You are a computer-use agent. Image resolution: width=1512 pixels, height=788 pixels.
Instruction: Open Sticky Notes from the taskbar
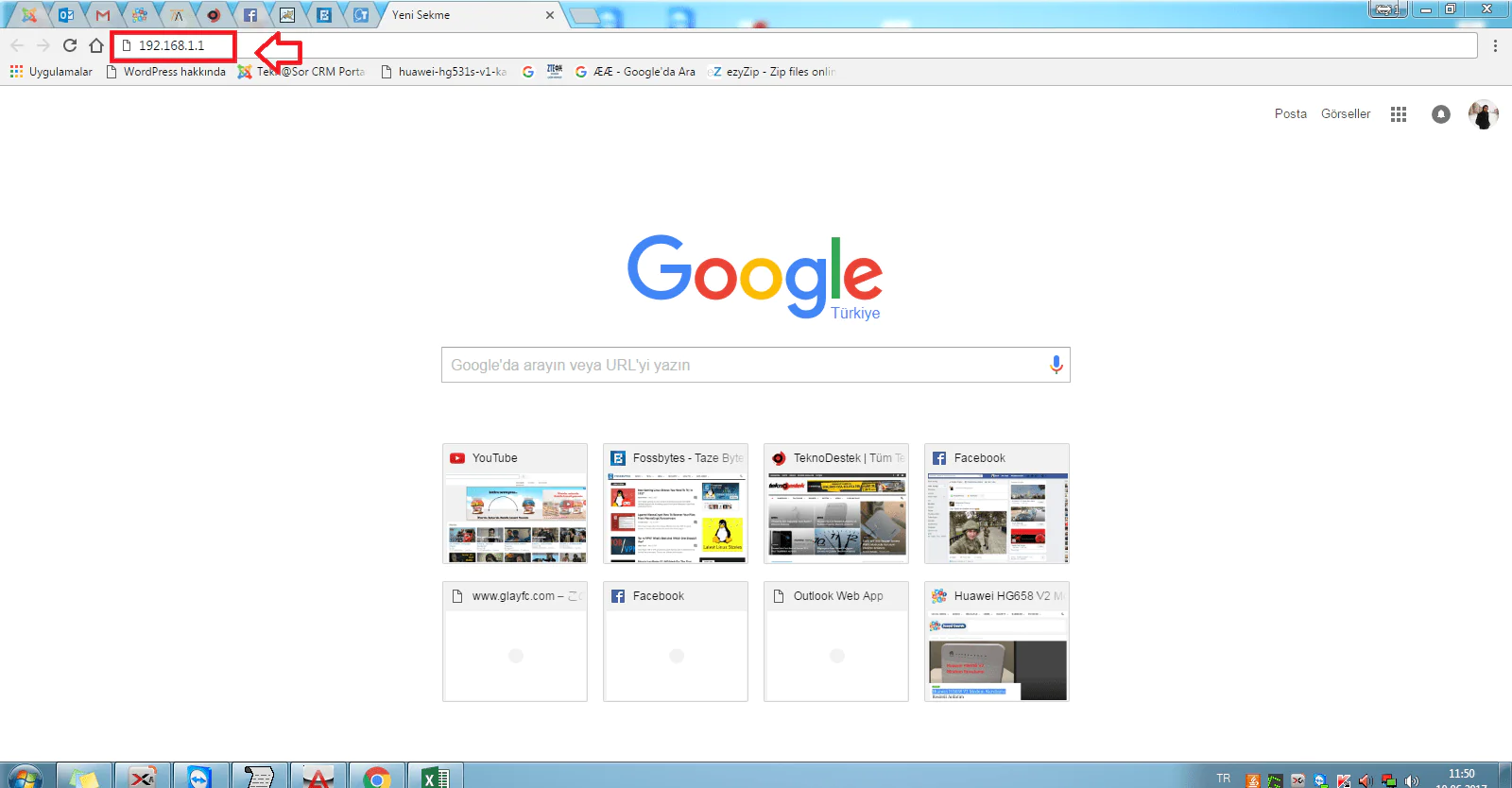84,777
